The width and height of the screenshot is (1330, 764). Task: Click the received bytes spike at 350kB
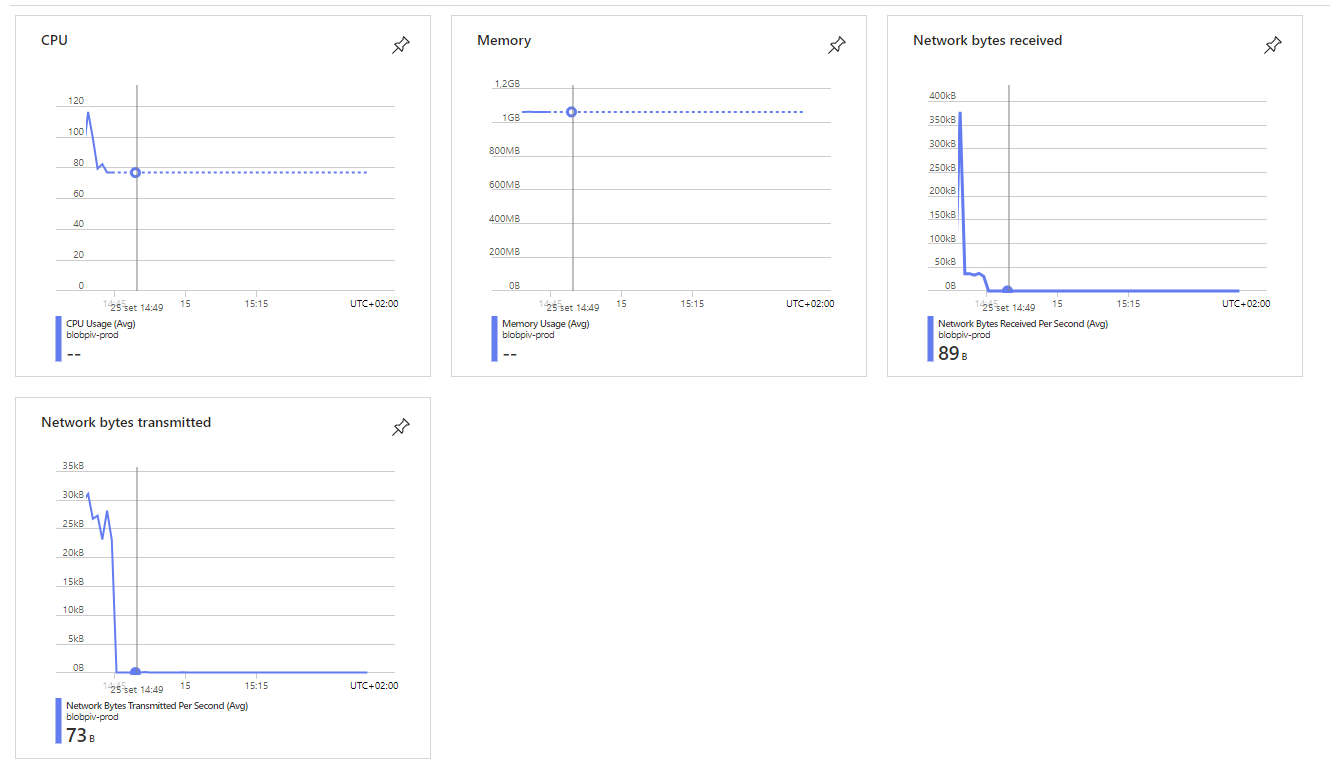point(960,114)
